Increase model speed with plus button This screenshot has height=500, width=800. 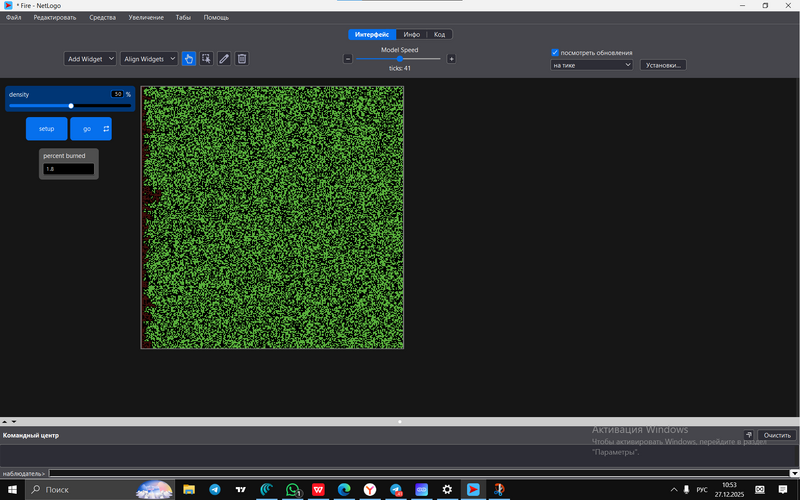coord(451,59)
